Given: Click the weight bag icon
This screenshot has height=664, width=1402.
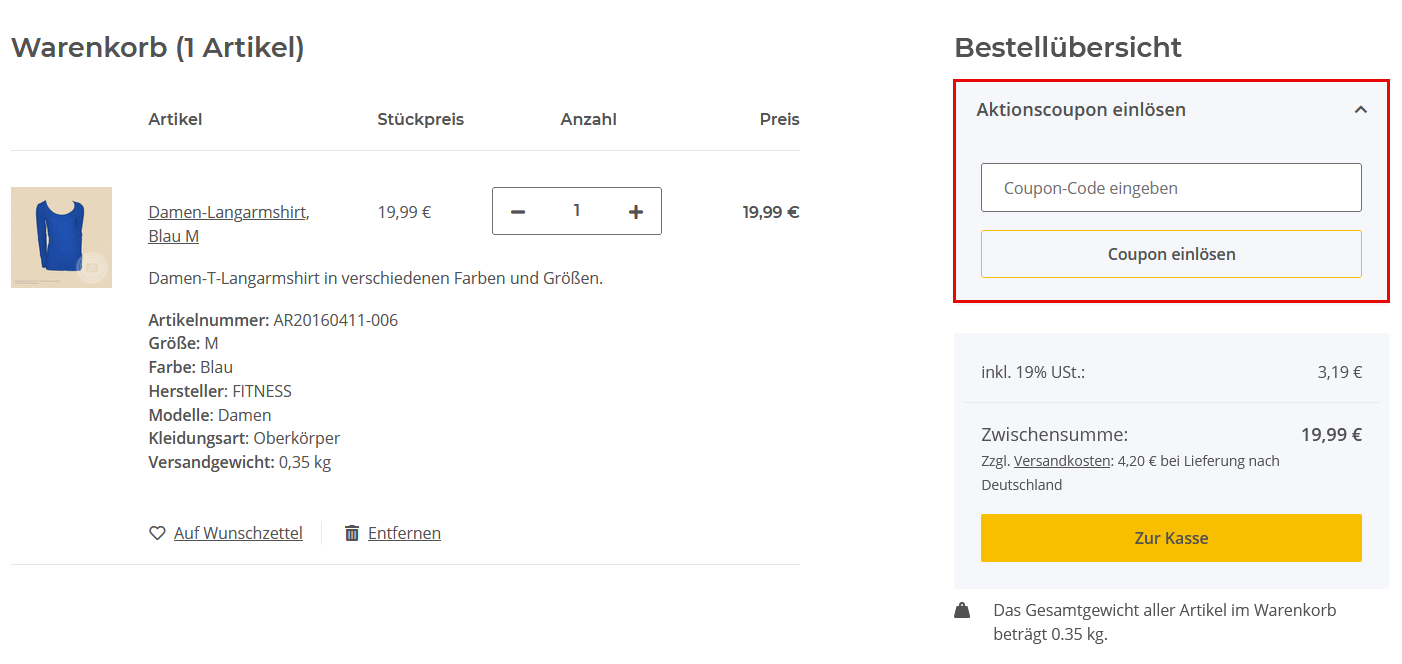Looking at the screenshot, I should click(962, 610).
